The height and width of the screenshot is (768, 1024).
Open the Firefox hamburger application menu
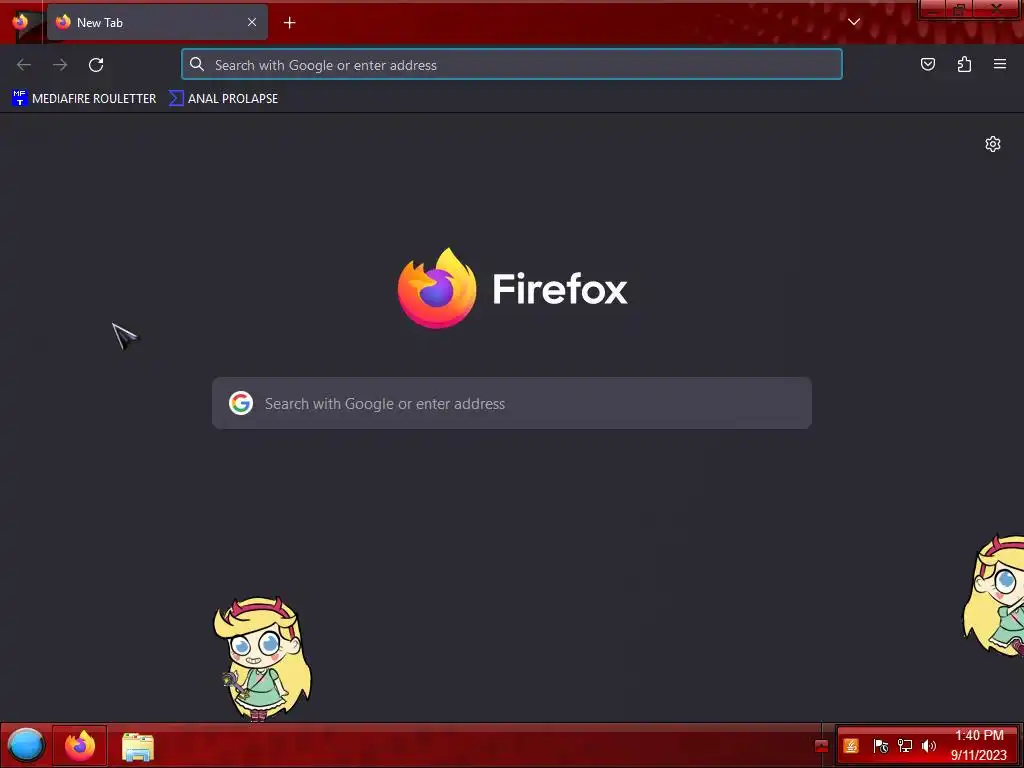pyautogui.click(x=1000, y=64)
